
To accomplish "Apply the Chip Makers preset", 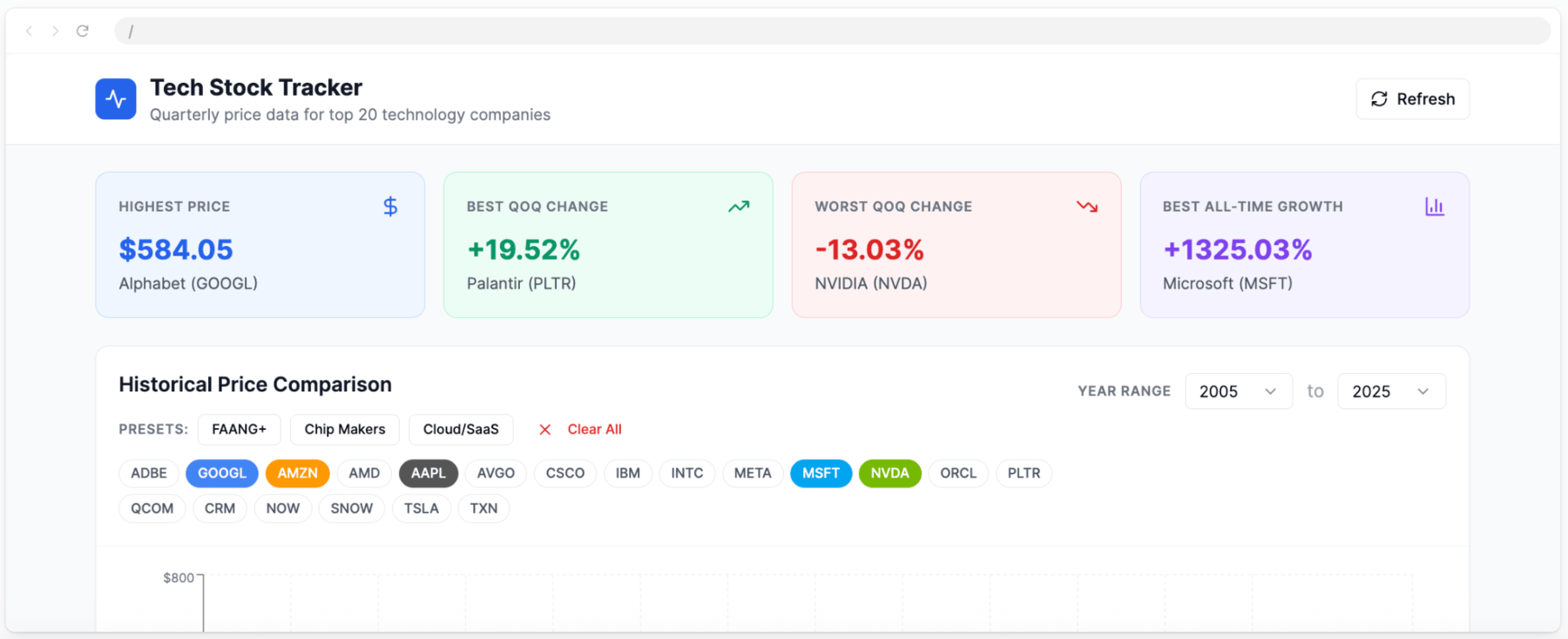I will pyautogui.click(x=344, y=429).
